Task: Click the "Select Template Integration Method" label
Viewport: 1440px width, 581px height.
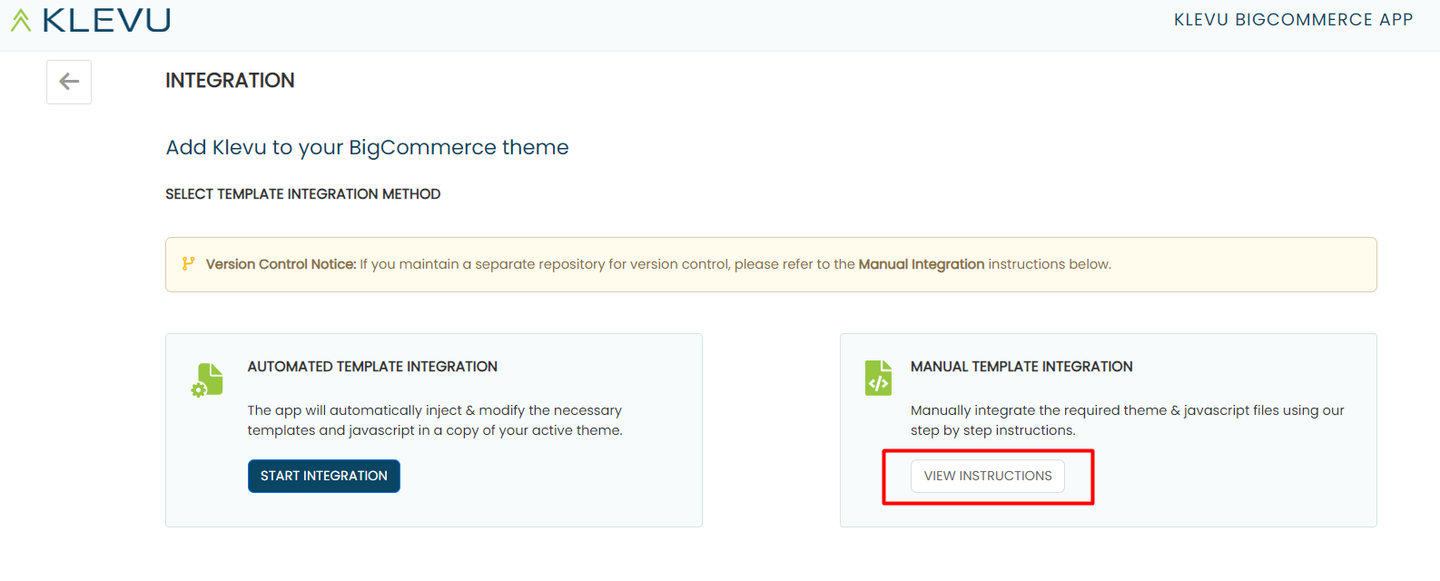Action: coord(303,194)
